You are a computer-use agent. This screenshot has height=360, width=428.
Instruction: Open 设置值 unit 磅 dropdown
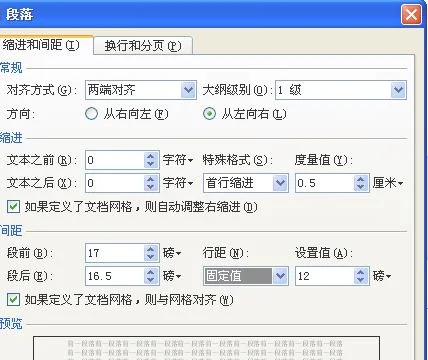click(382, 276)
